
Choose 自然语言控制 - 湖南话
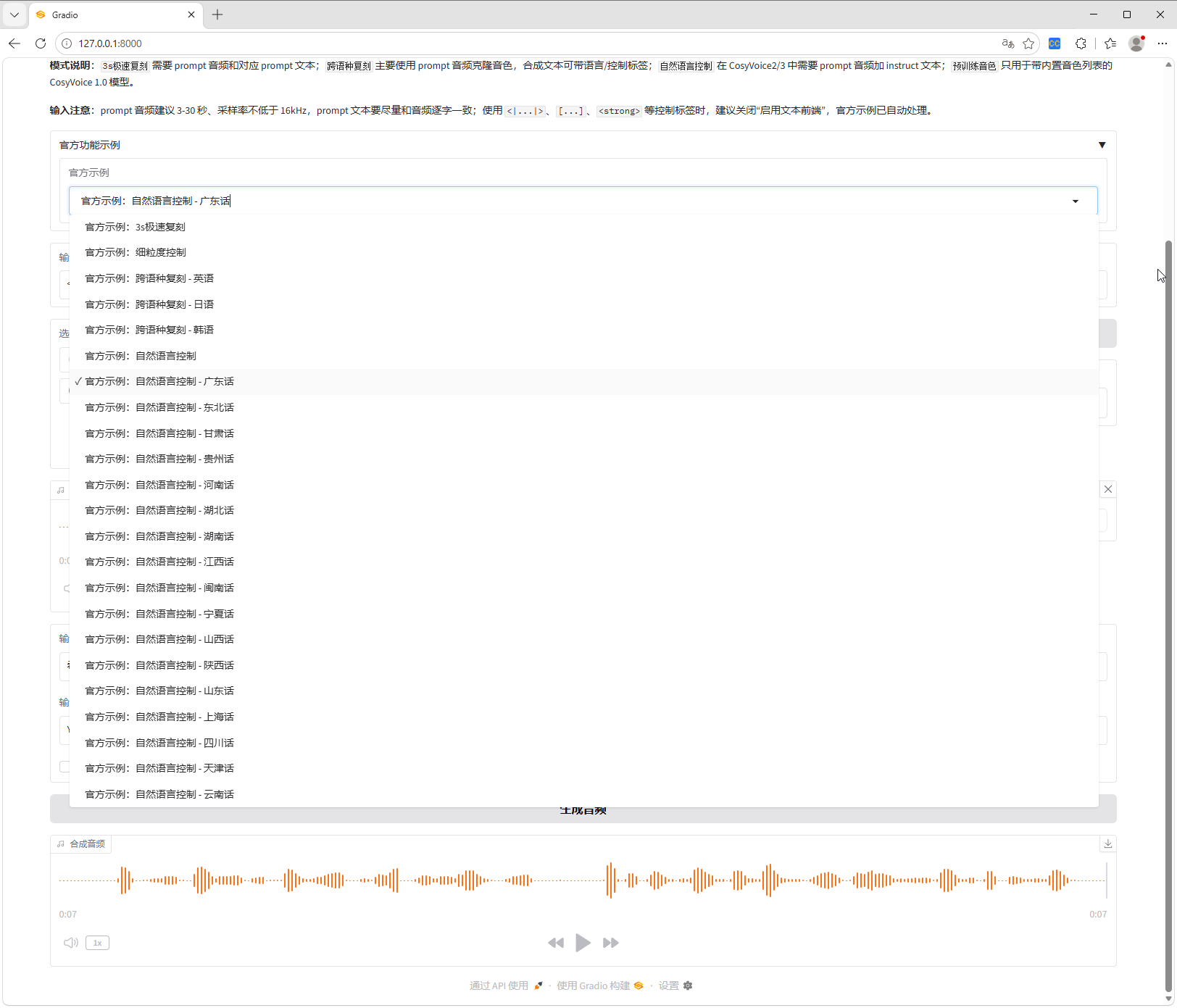tap(583, 536)
